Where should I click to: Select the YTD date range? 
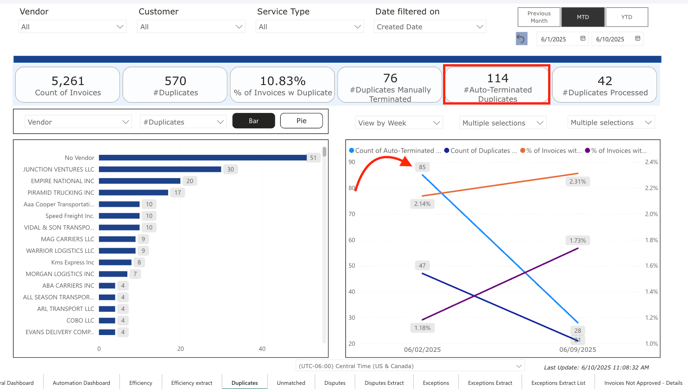pos(627,17)
